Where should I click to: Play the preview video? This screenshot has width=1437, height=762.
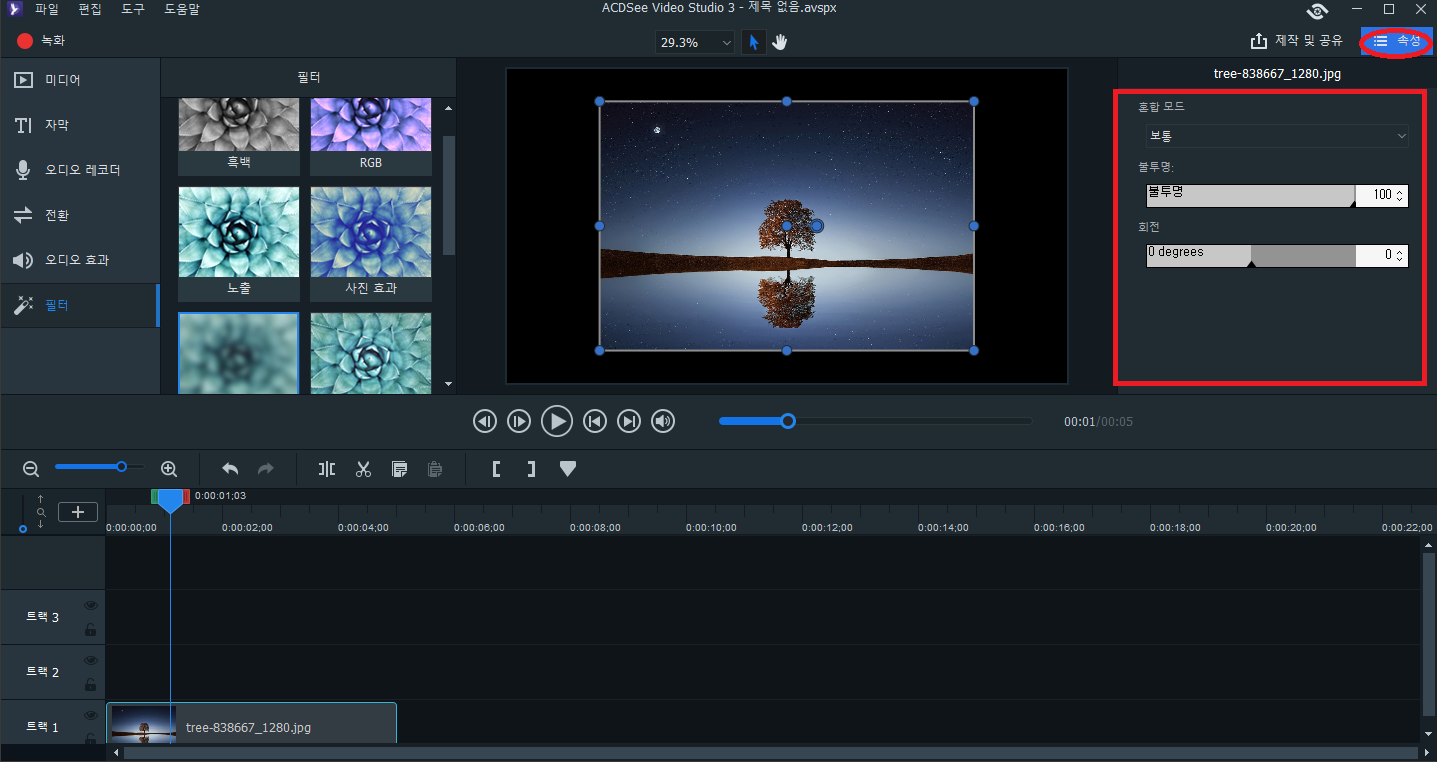pyautogui.click(x=557, y=421)
